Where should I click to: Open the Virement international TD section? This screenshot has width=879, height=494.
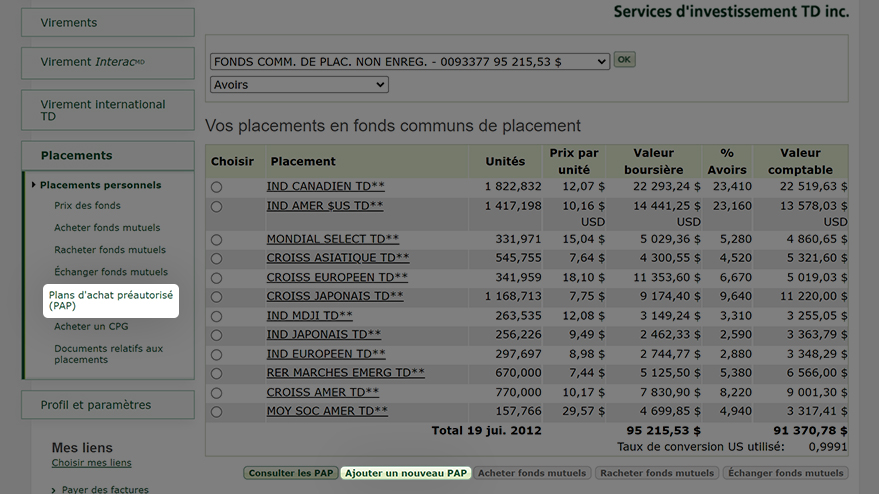(x=108, y=110)
